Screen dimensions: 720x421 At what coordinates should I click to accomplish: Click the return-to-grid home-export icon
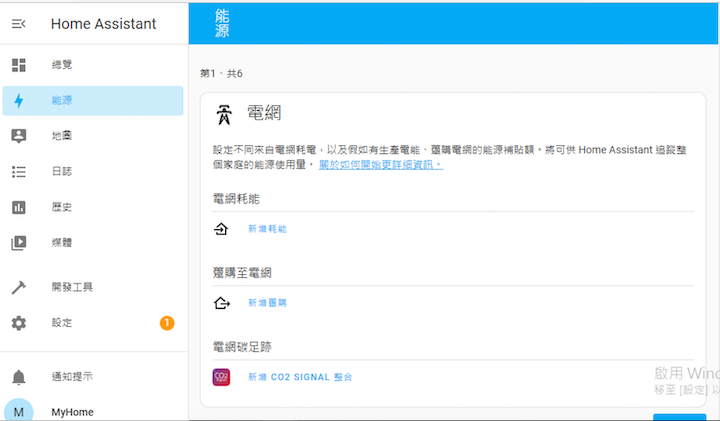tap(221, 303)
